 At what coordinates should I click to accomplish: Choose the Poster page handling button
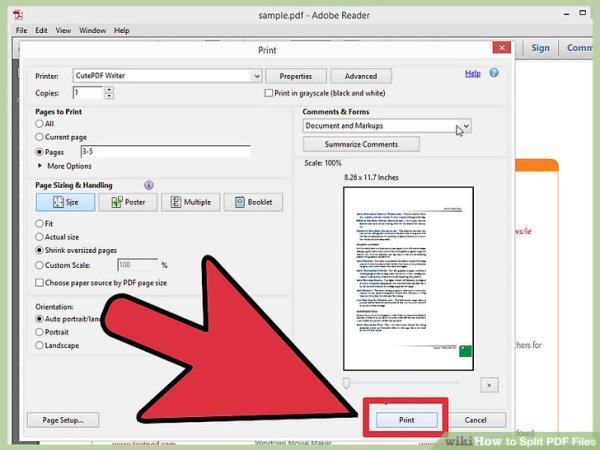[x=128, y=202]
